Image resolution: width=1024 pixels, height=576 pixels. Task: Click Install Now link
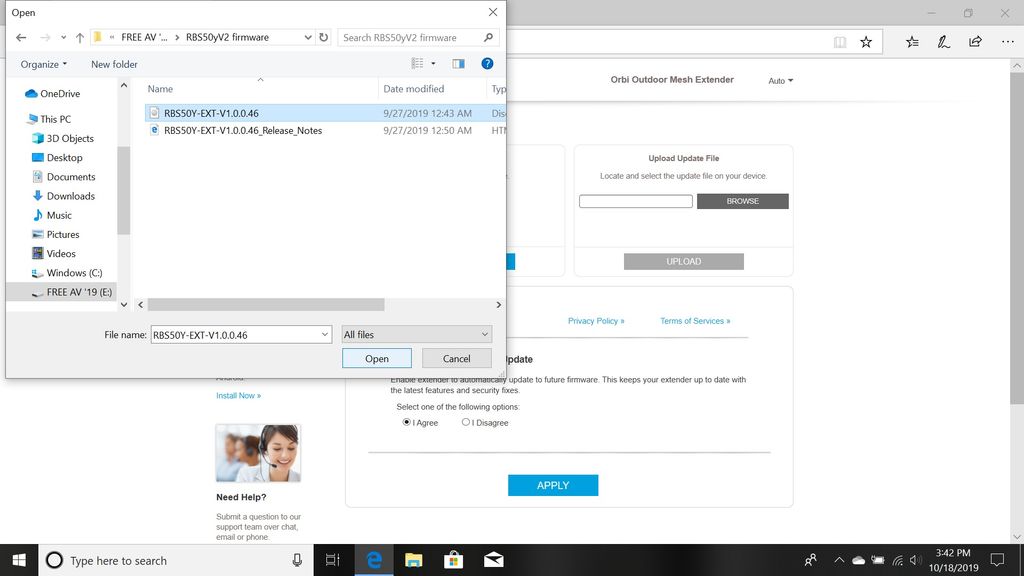click(x=238, y=396)
